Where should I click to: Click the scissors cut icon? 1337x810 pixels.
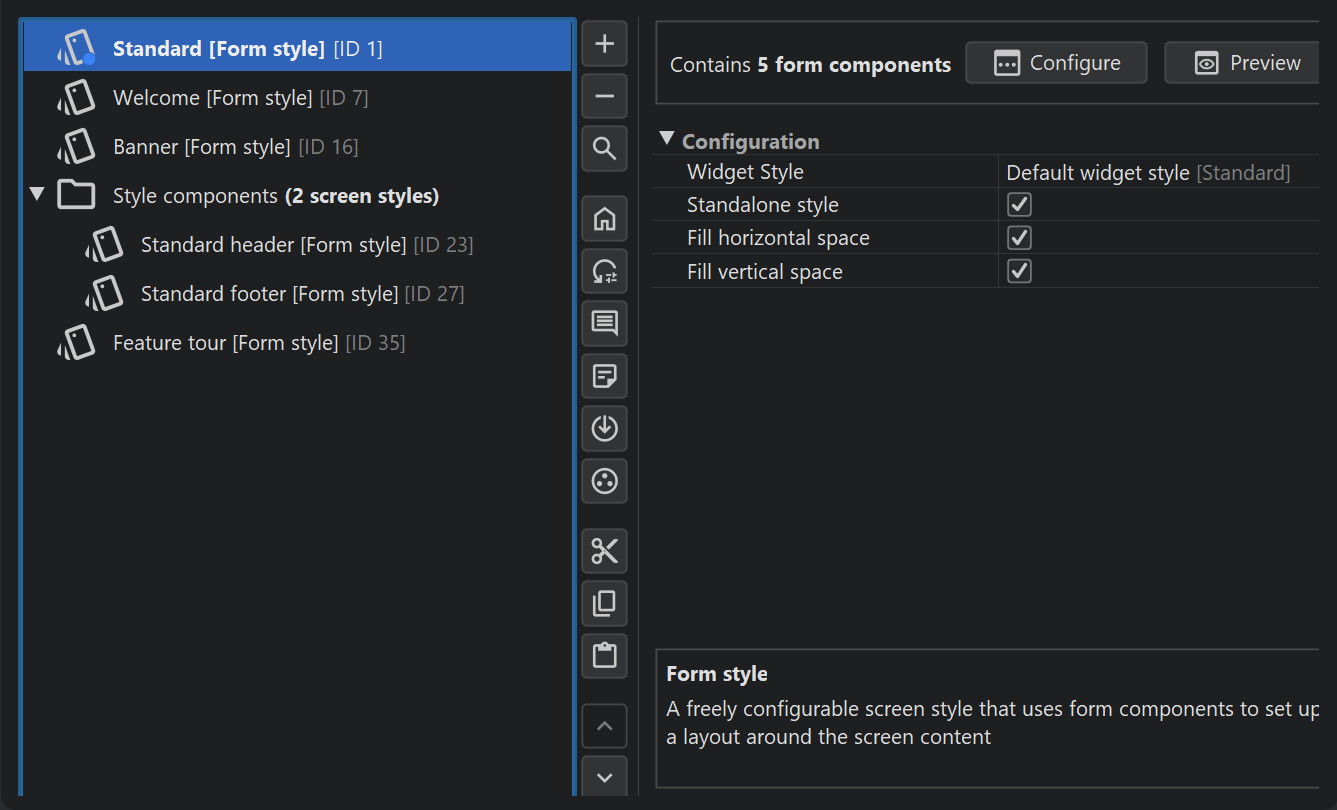coord(604,551)
